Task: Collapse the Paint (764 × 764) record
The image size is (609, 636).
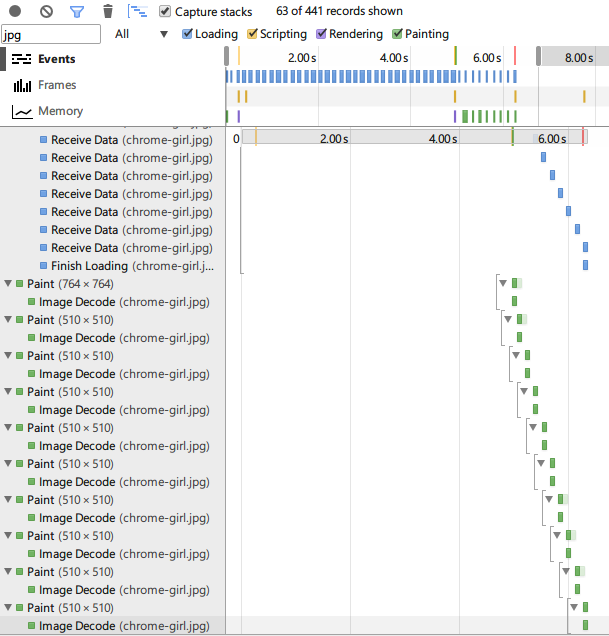Action: (x=8, y=284)
